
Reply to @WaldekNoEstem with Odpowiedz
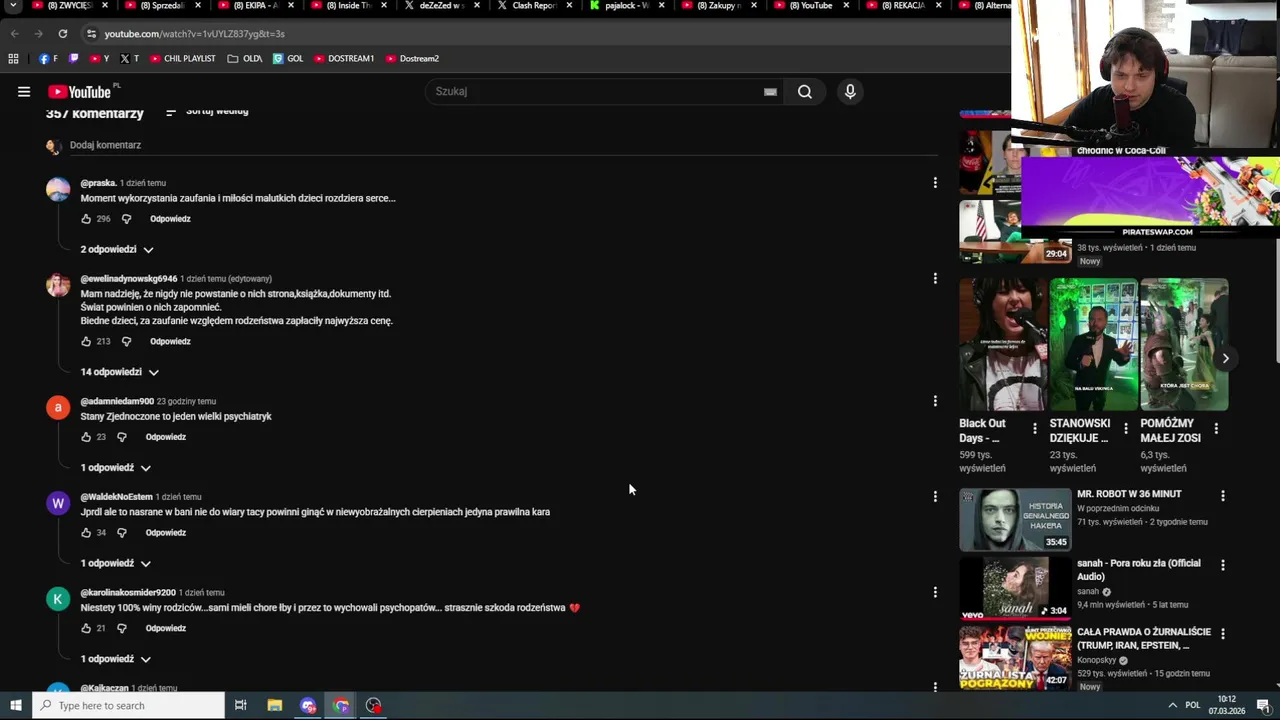[x=166, y=533]
